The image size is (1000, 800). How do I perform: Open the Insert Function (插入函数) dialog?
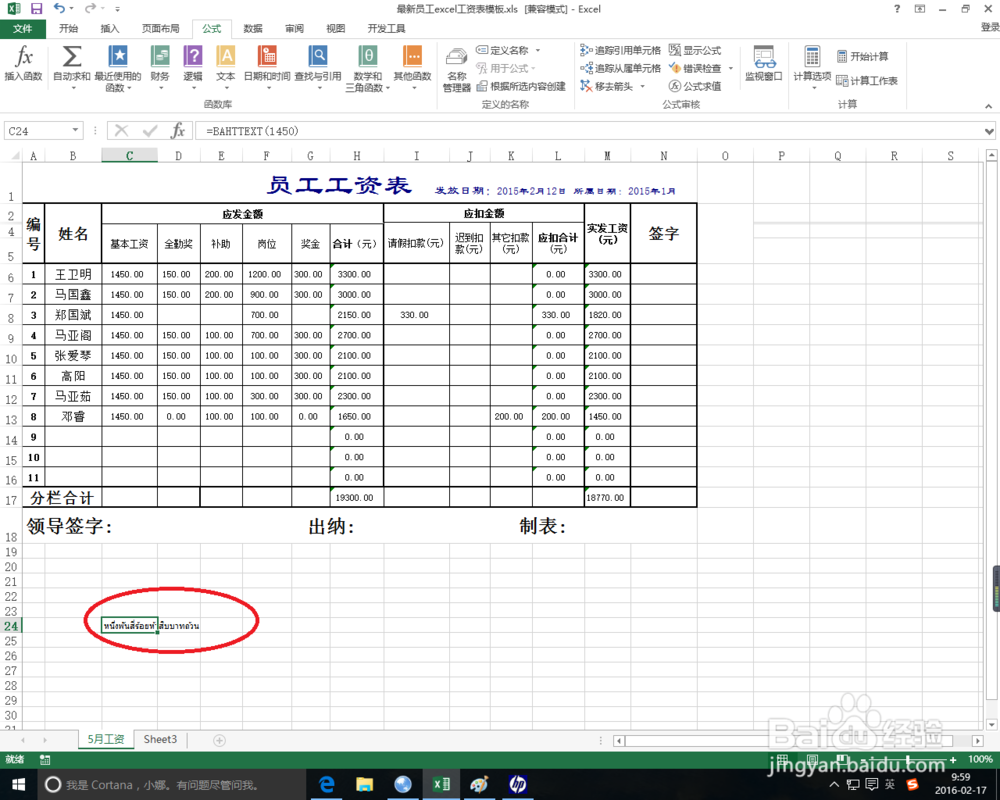(23, 63)
